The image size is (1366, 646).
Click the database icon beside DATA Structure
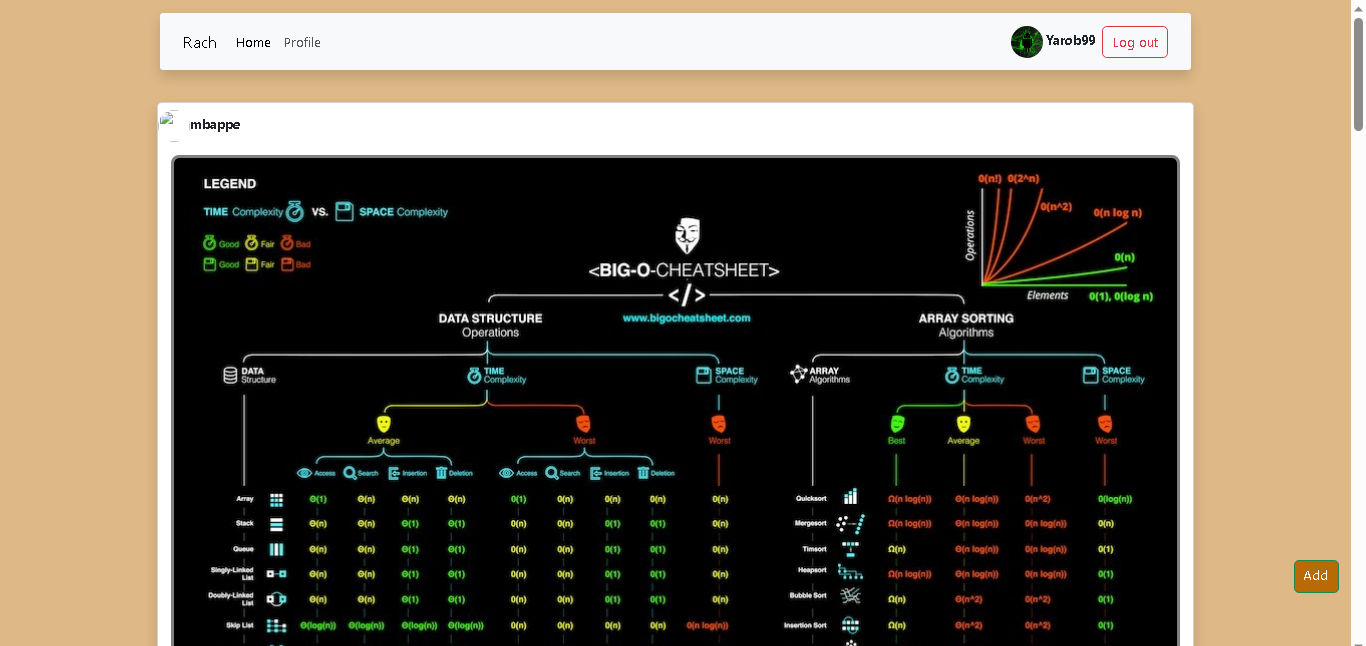click(x=230, y=375)
